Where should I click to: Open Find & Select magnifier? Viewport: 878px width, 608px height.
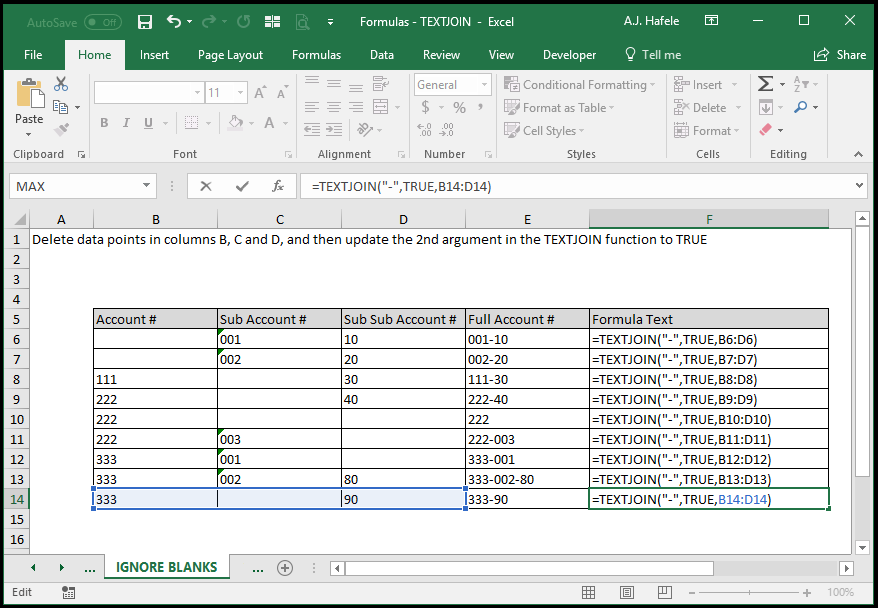(801, 107)
